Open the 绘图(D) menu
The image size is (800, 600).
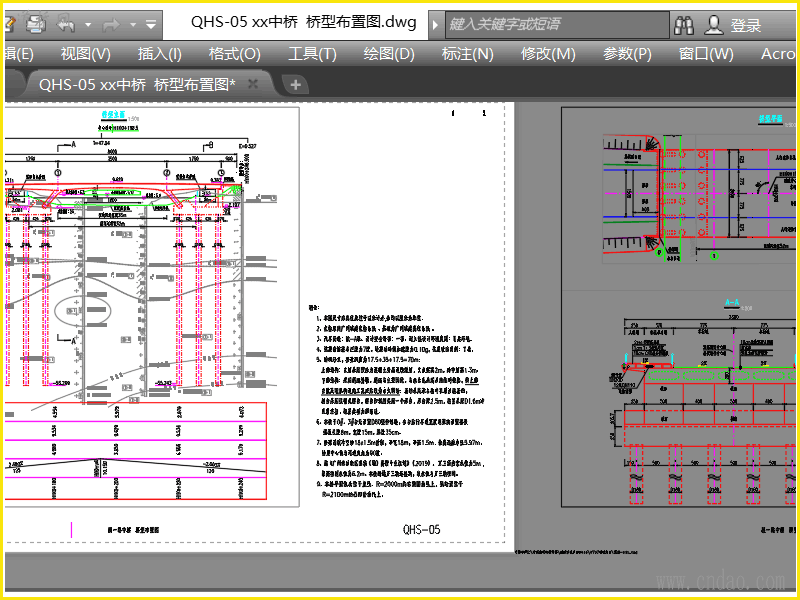389,54
